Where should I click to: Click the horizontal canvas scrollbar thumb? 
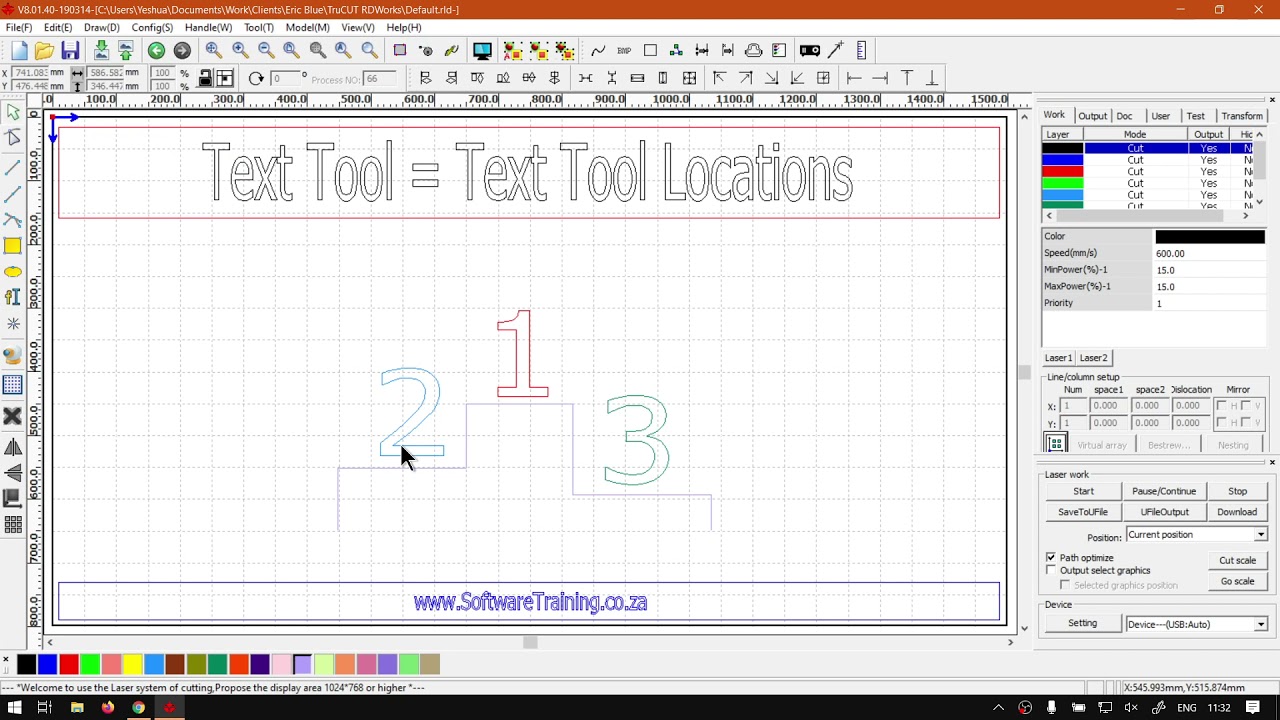(530, 642)
